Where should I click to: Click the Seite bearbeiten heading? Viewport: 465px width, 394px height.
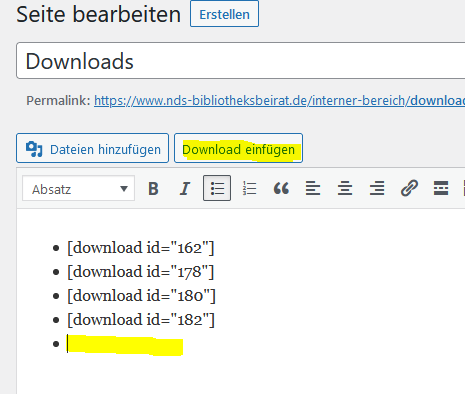tap(98, 14)
